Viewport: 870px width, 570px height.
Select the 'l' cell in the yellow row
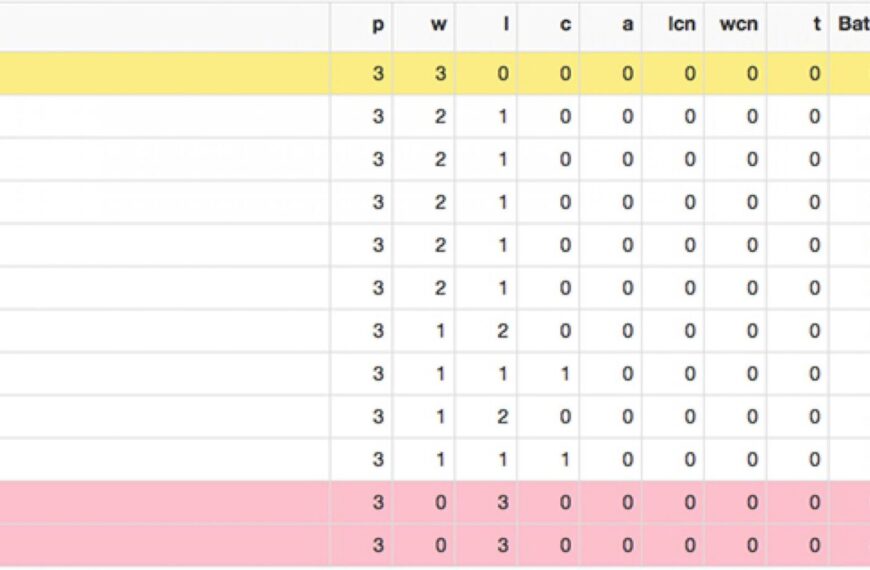coord(502,73)
